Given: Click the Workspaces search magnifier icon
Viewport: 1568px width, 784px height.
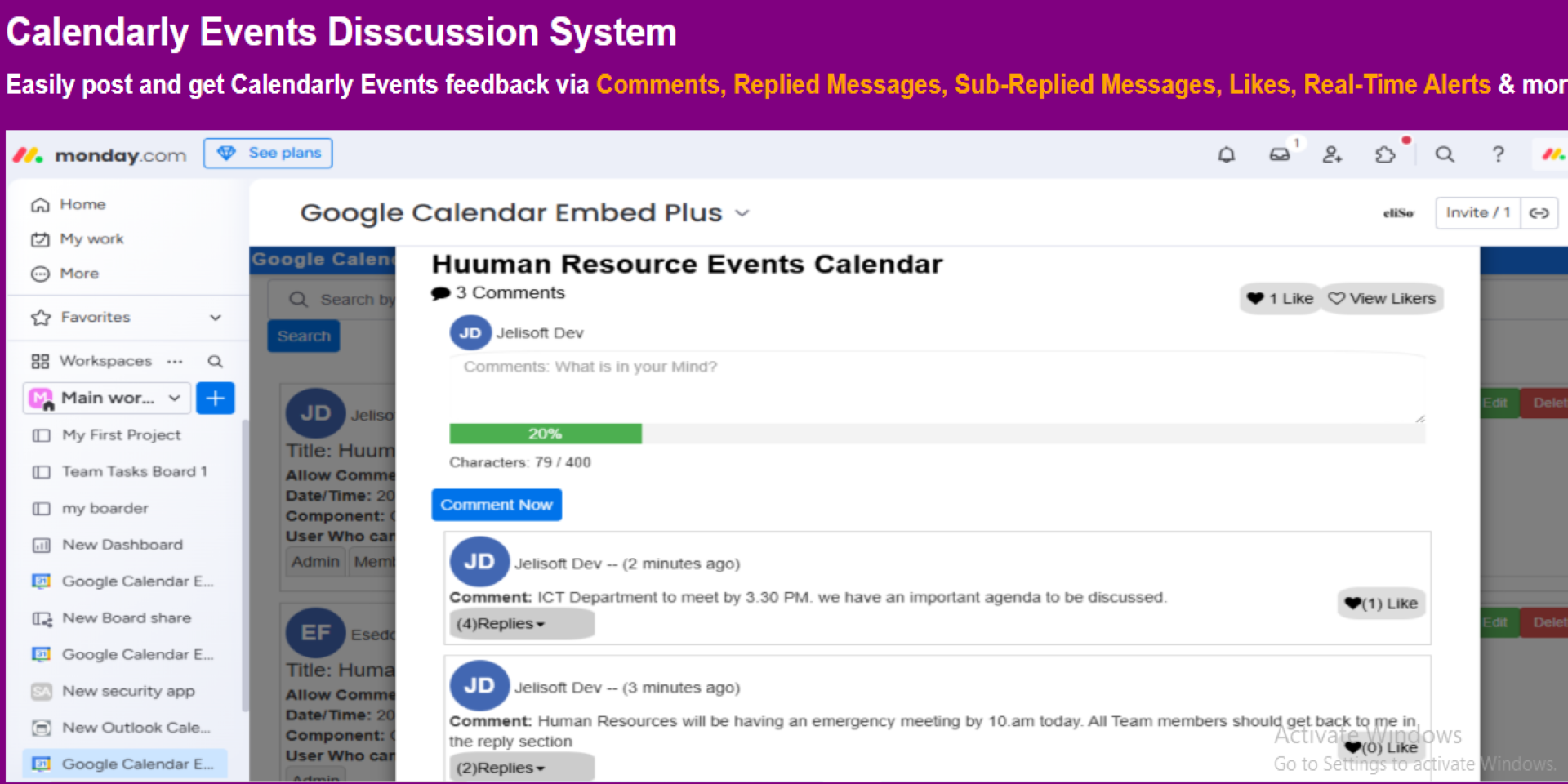Looking at the screenshot, I should pos(215,361).
